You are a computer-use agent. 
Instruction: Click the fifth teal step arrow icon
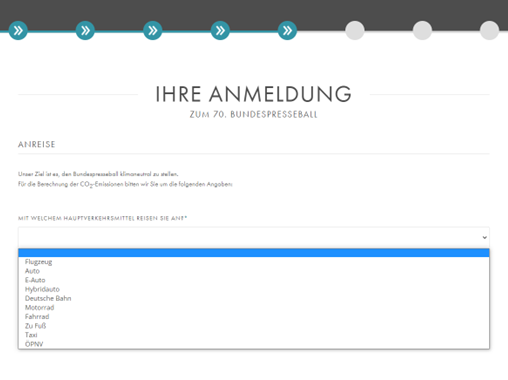(287, 31)
